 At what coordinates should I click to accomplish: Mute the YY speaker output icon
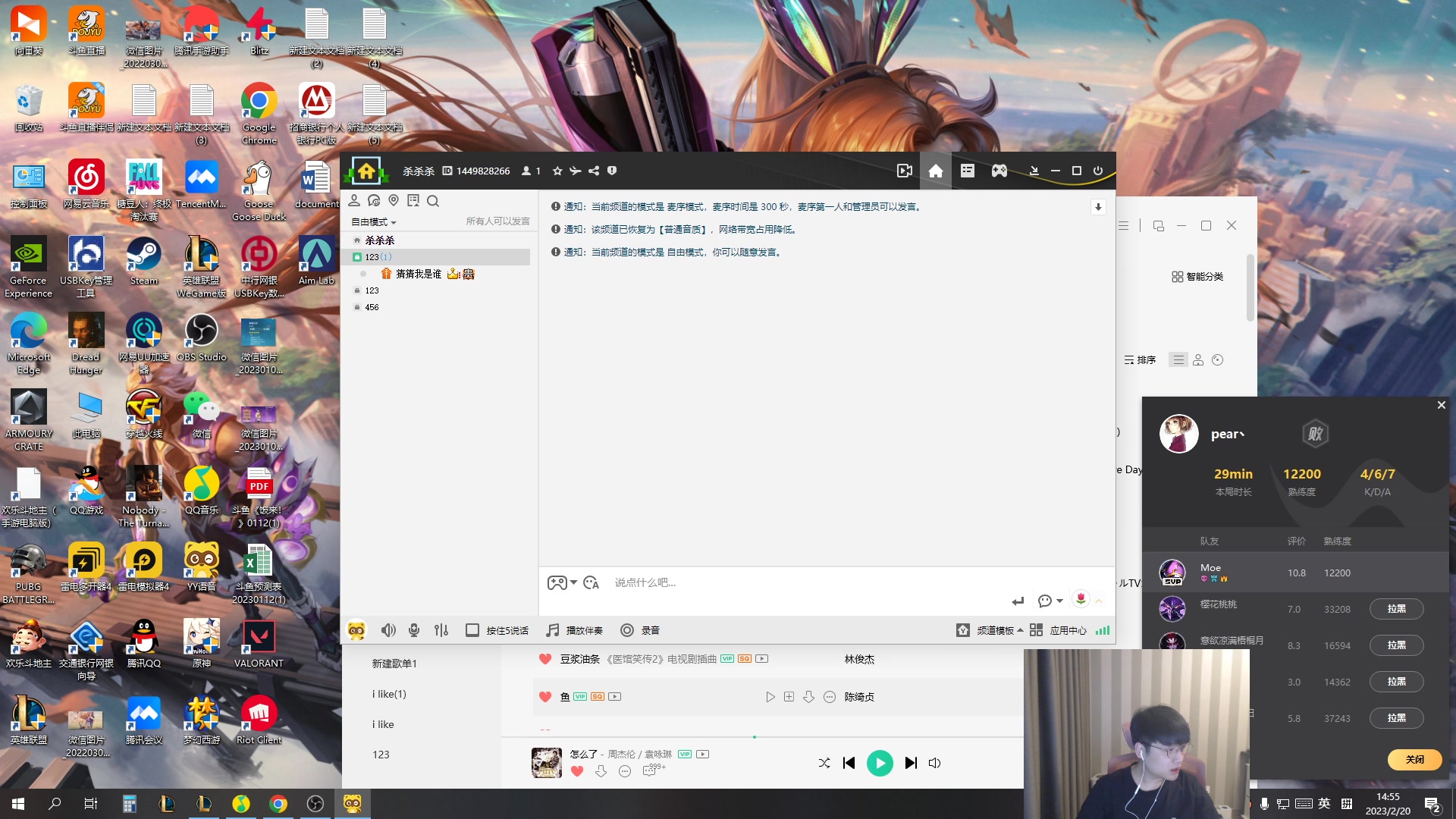[x=388, y=630]
